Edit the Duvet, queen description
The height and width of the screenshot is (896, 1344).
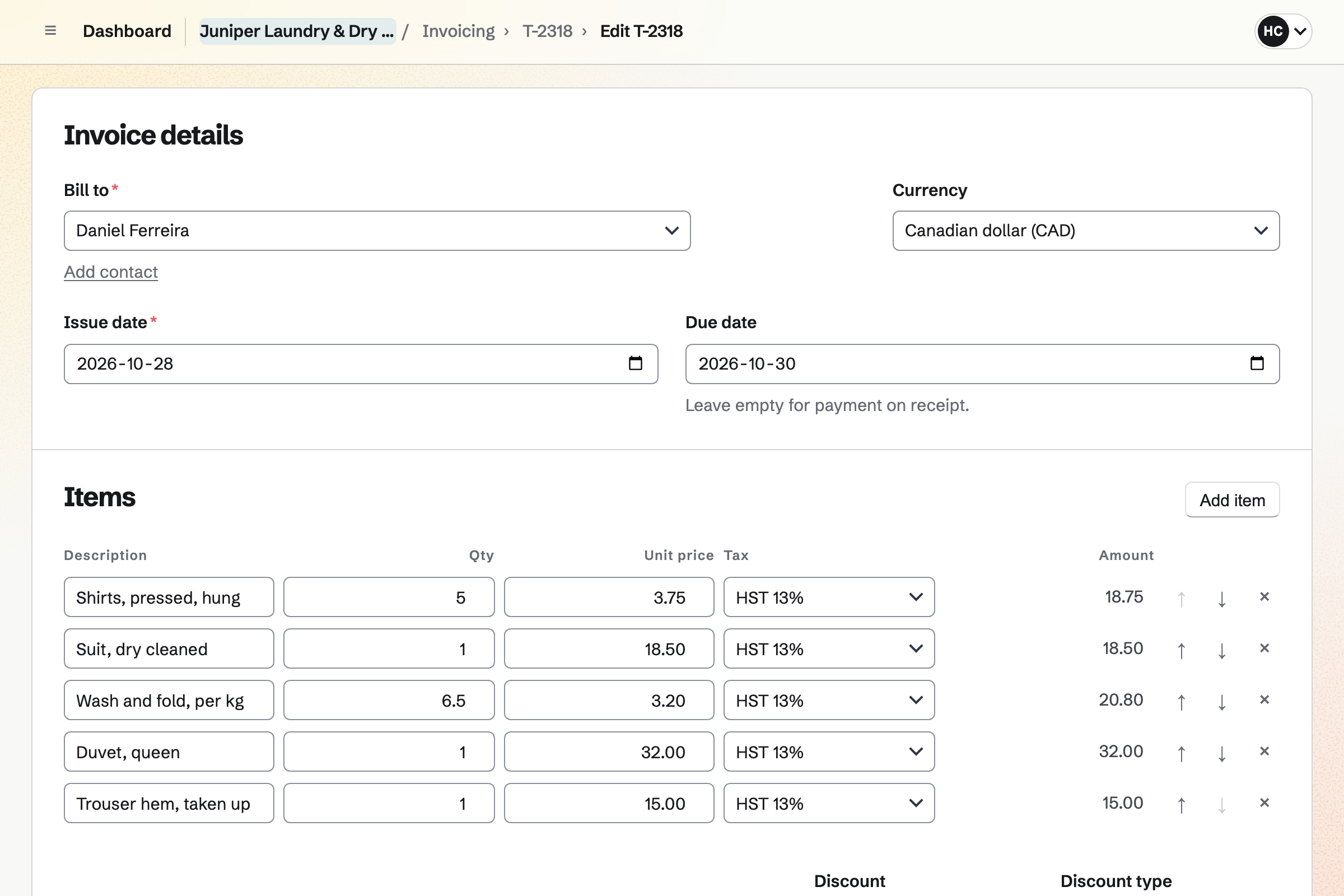pos(169,752)
